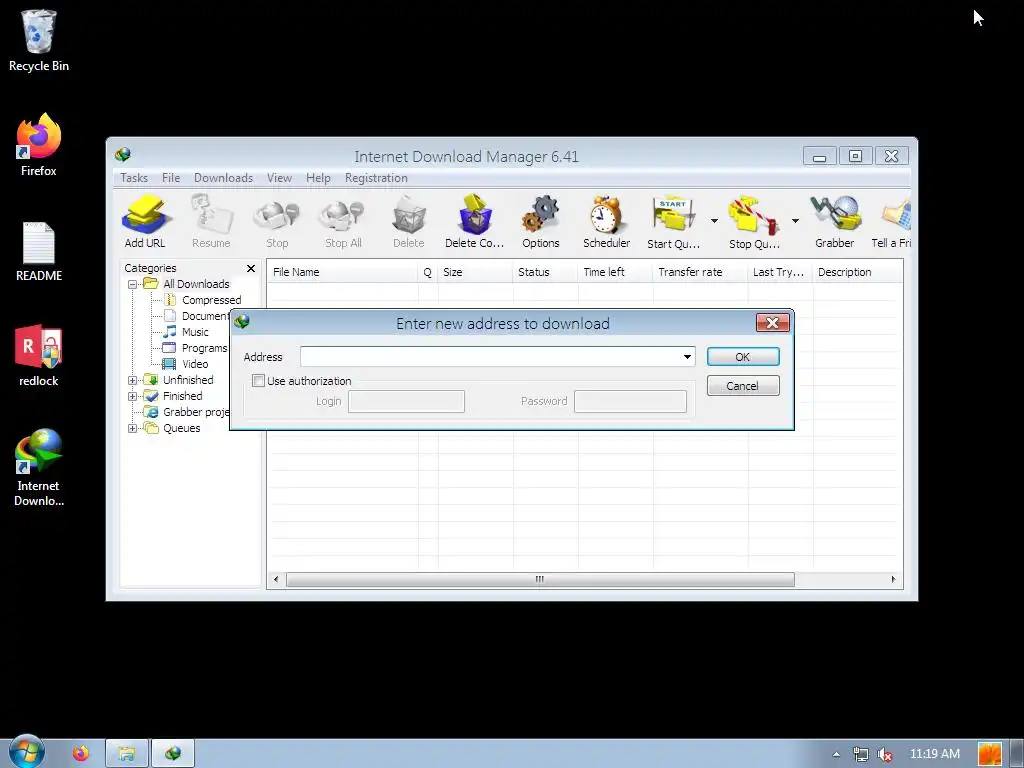This screenshot has height=768, width=1024.
Task: Click the scrollbar right arrow
Action: coord(893,579)
